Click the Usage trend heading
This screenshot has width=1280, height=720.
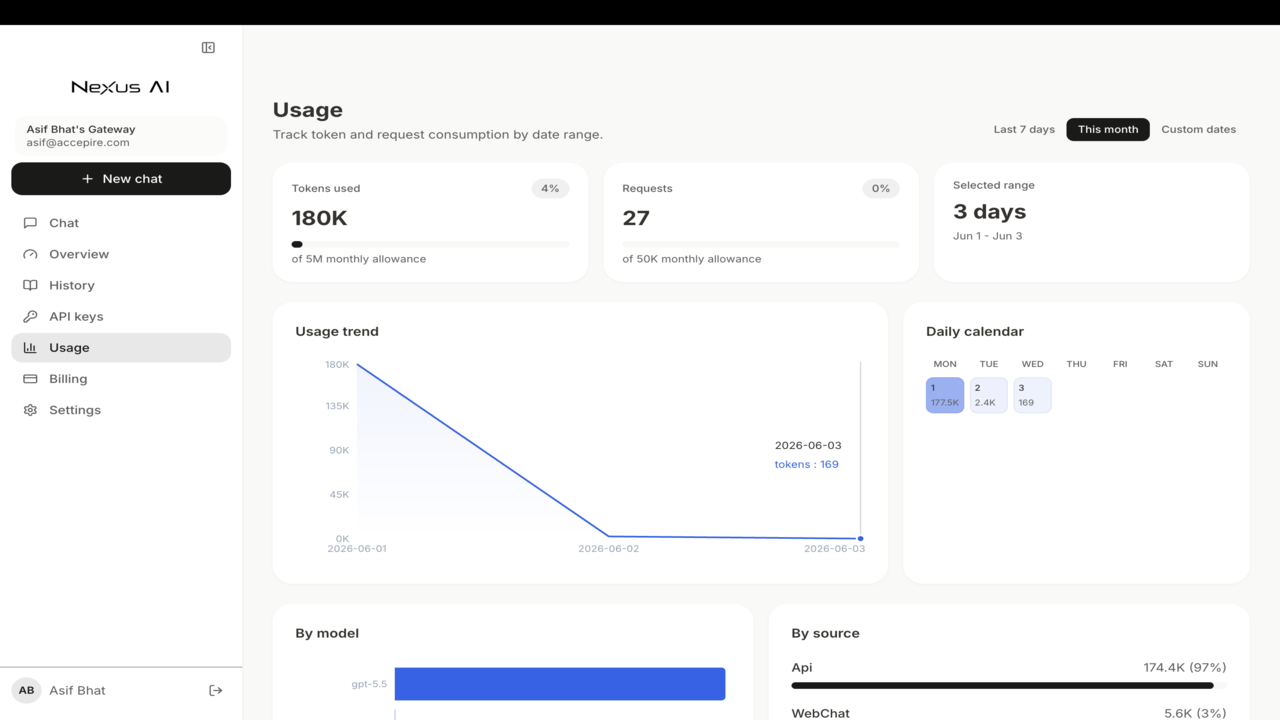[x=337, y=331]
